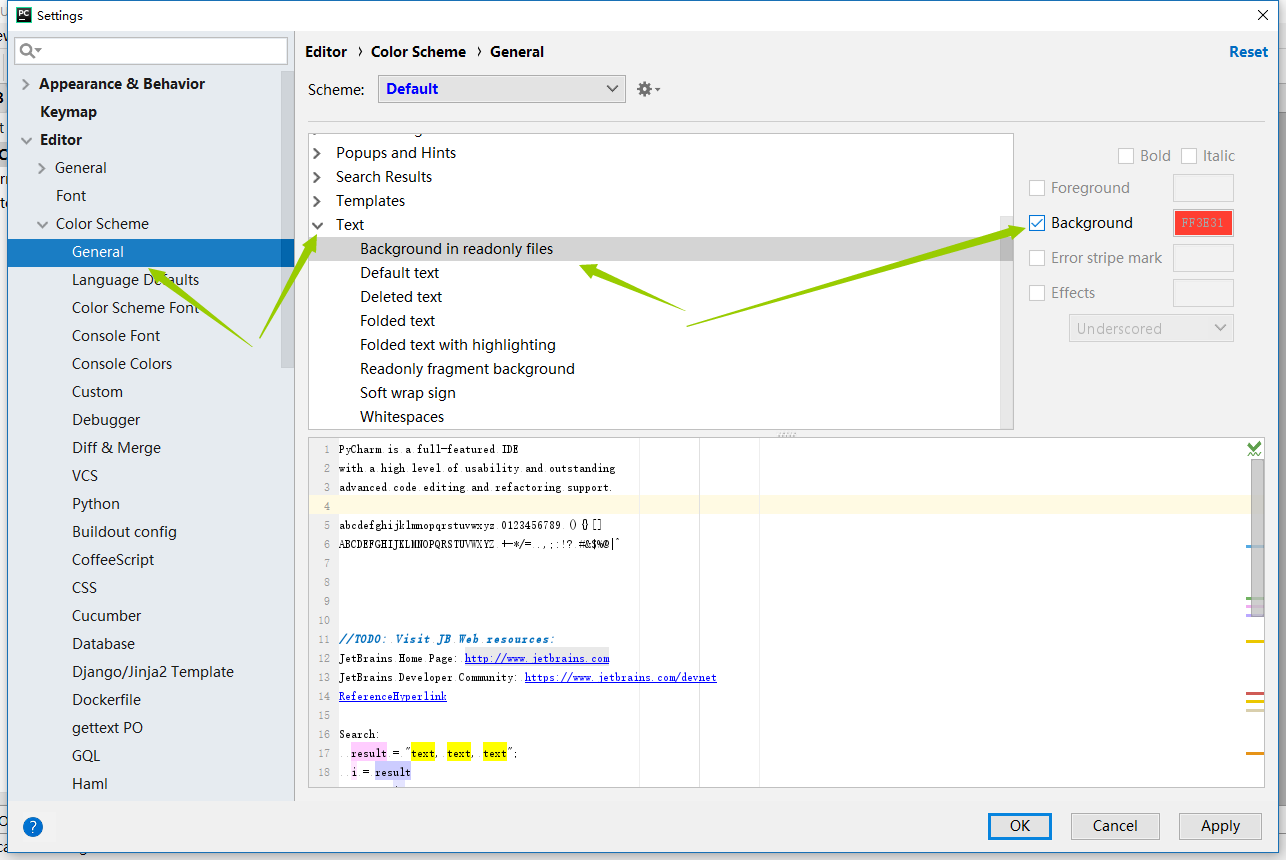Enable the Effects checkbox
1286x860 pixels.
[1037, 293]
